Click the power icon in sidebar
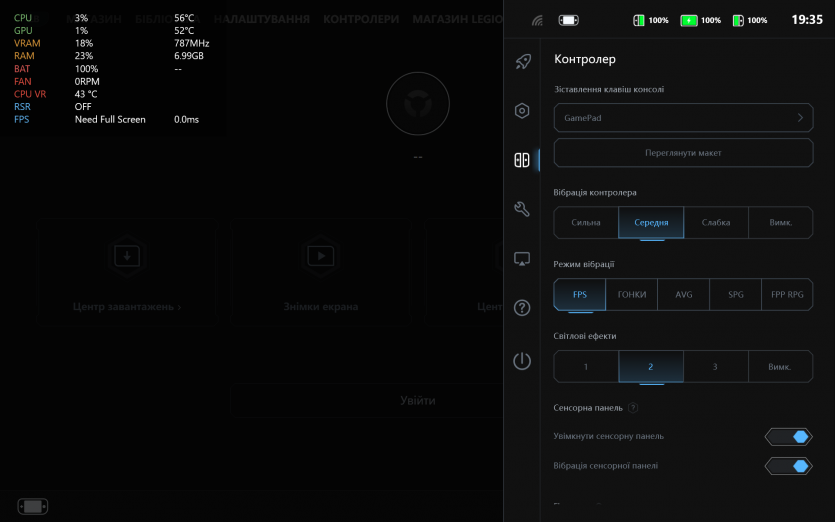The height and width of the screenshot is (522, 835). [522, 361]
